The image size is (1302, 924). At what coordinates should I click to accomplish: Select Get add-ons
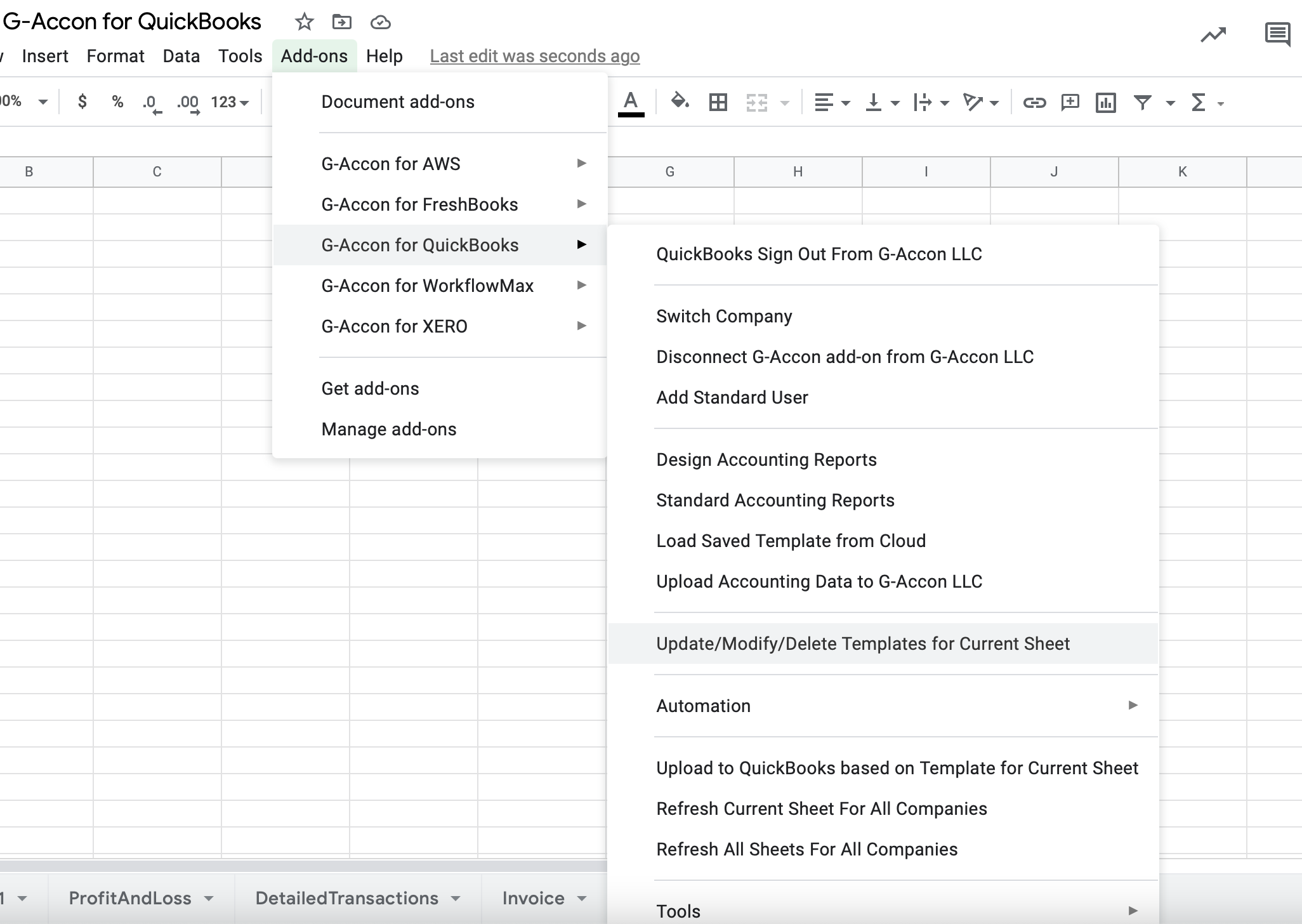click(x=440, y=388)
